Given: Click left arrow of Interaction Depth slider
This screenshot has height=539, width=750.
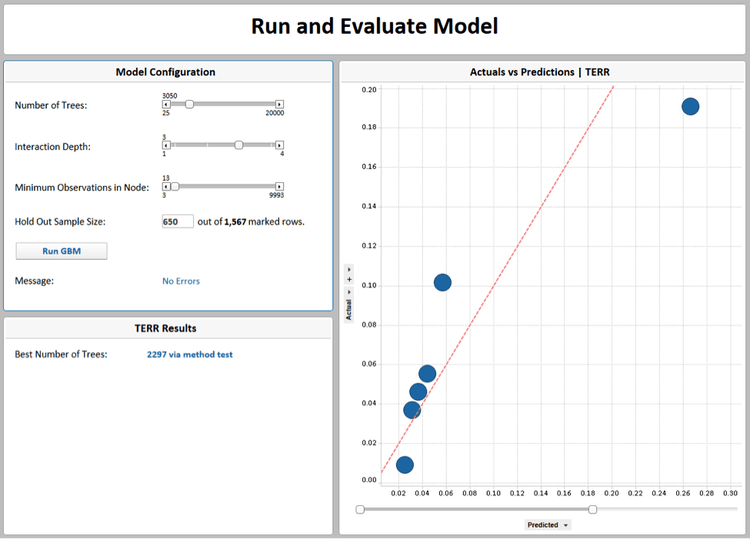Looking at the screenshot, I should (166, 145).
